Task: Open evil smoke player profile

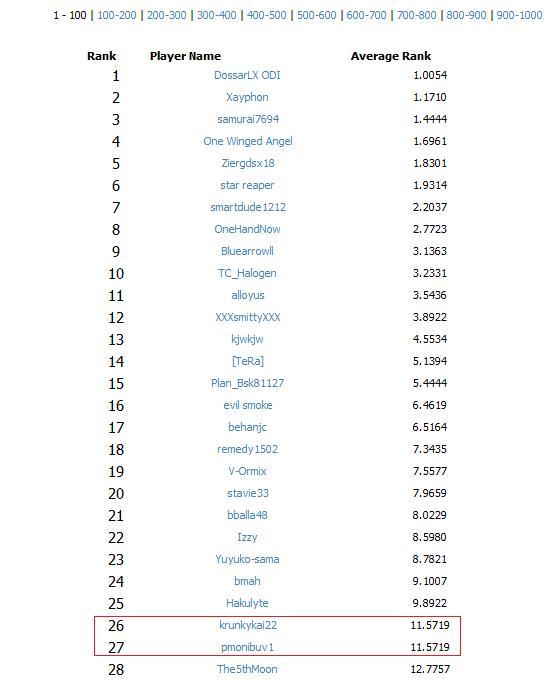Action: click(x=248, y=405)
